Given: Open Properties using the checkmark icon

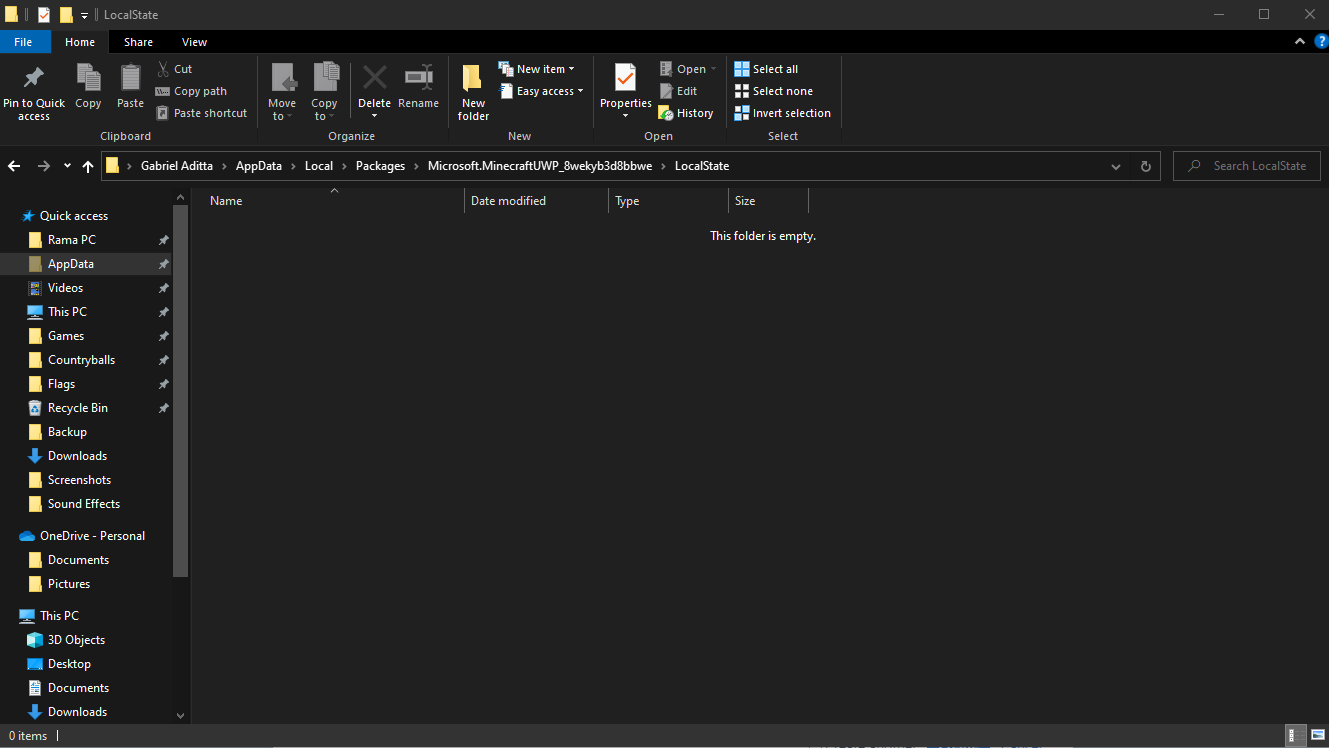Looking at the screenshot, I should [x=625, y=79].
